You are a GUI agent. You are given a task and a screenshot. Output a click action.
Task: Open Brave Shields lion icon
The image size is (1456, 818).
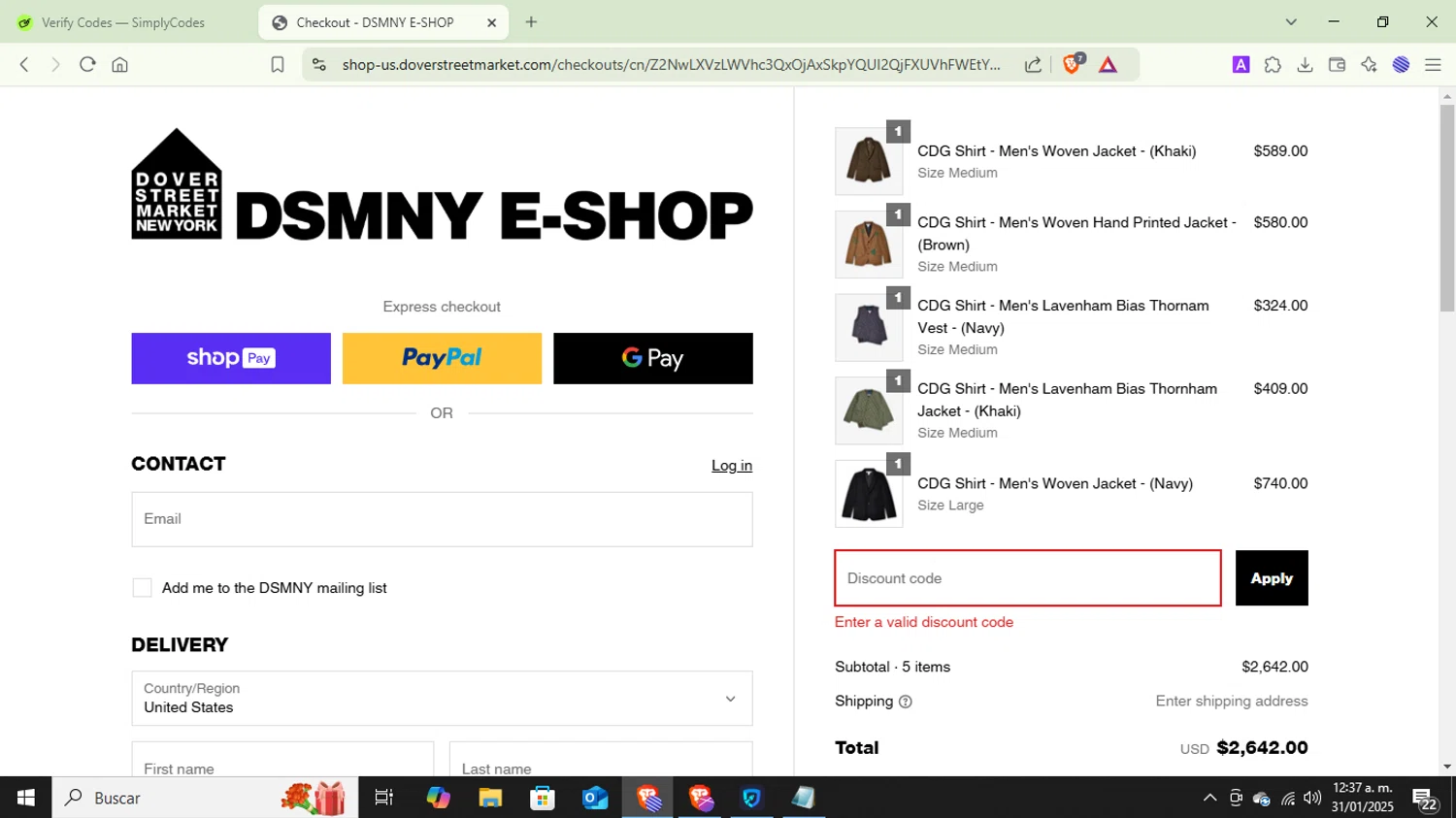point(1073,64)
